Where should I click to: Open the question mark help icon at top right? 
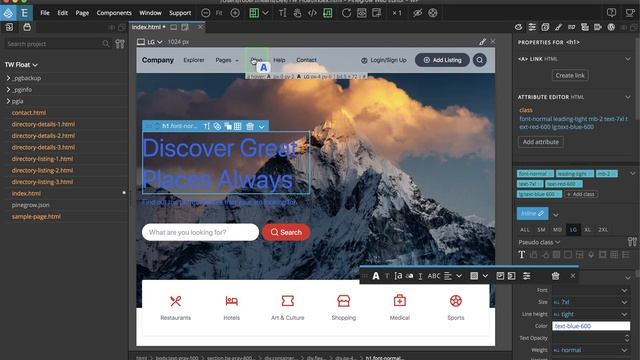click(611, 13)
